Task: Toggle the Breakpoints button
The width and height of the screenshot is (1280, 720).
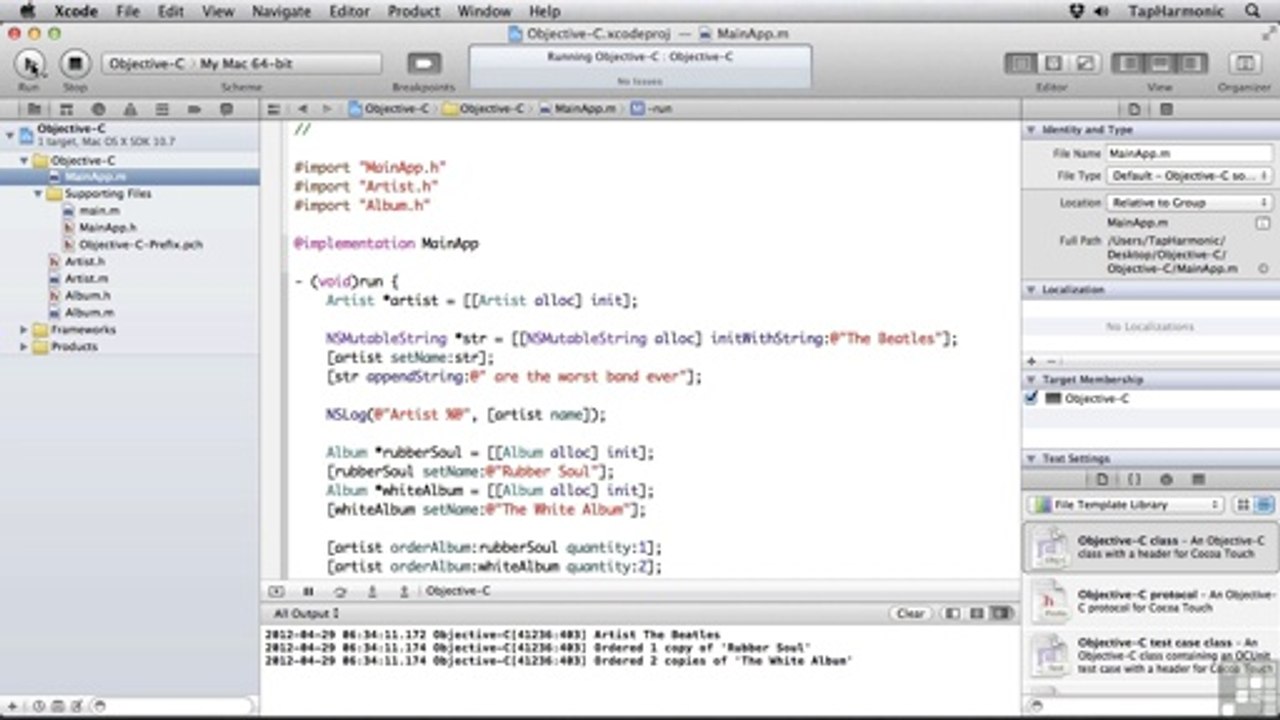Action: [424, 64]
